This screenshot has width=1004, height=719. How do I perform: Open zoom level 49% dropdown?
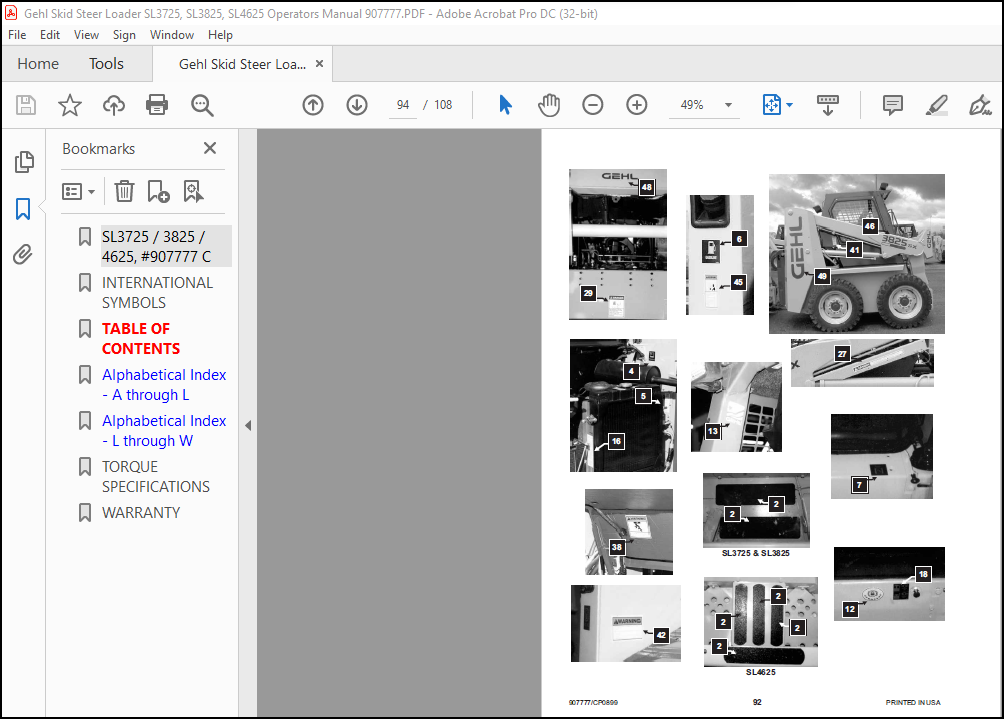coord(728,105)
